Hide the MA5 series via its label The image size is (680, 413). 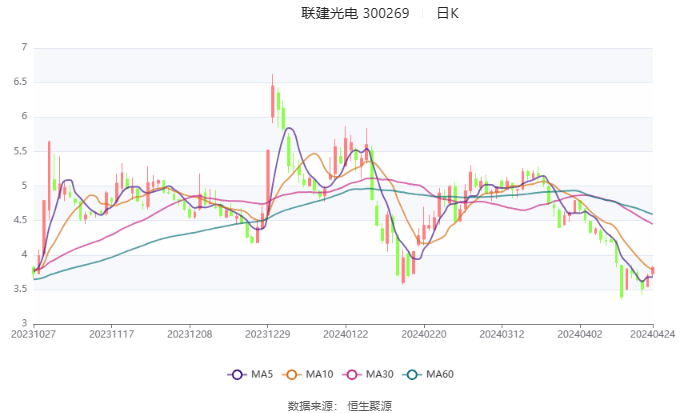262,374
